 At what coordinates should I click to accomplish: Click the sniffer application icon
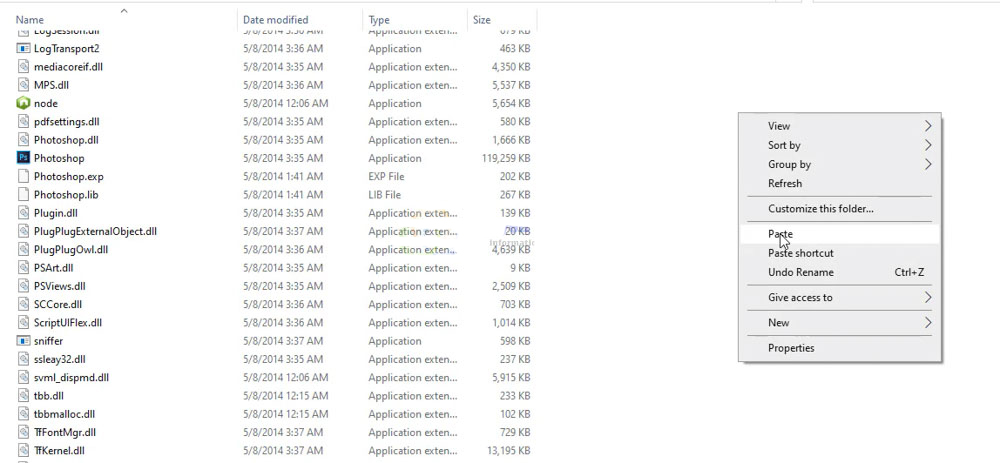pos(23,341)
